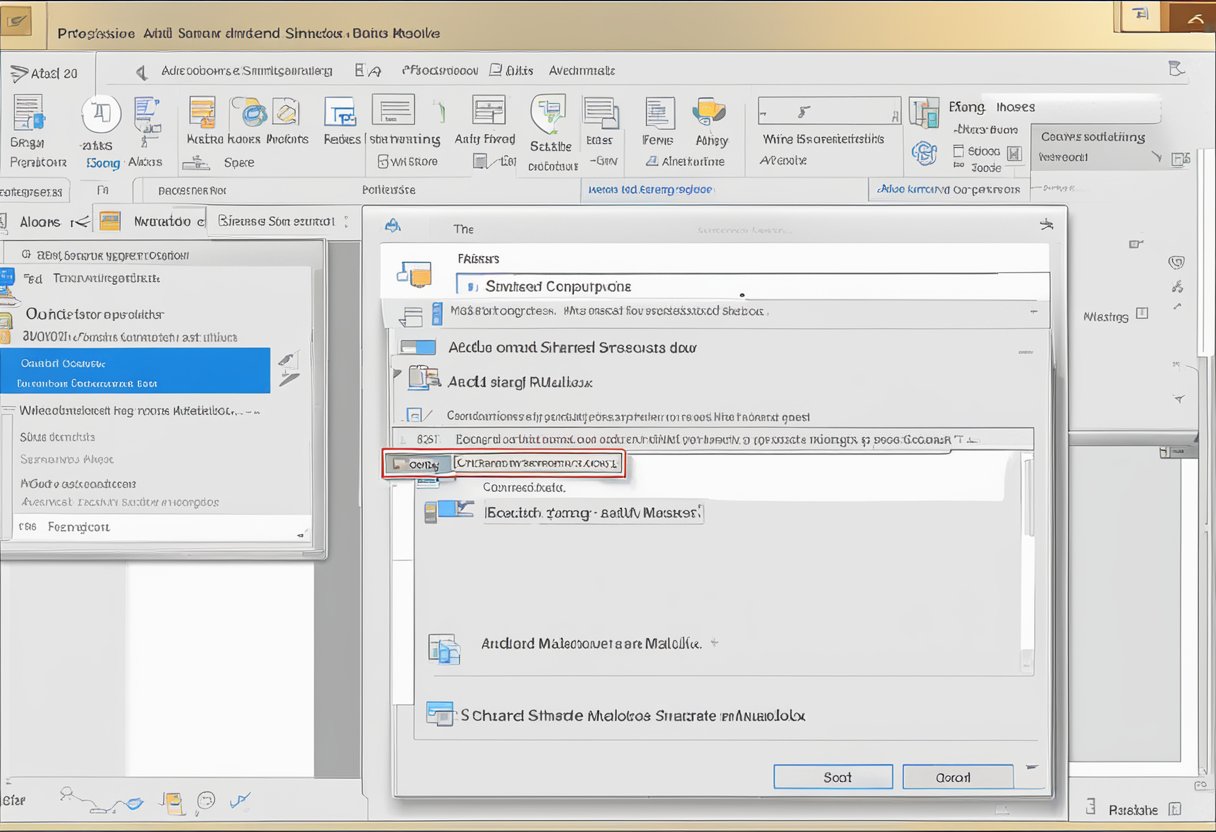The image size is (1216, 832).
Task: Click the Soat button
Action: click(833, 777)
